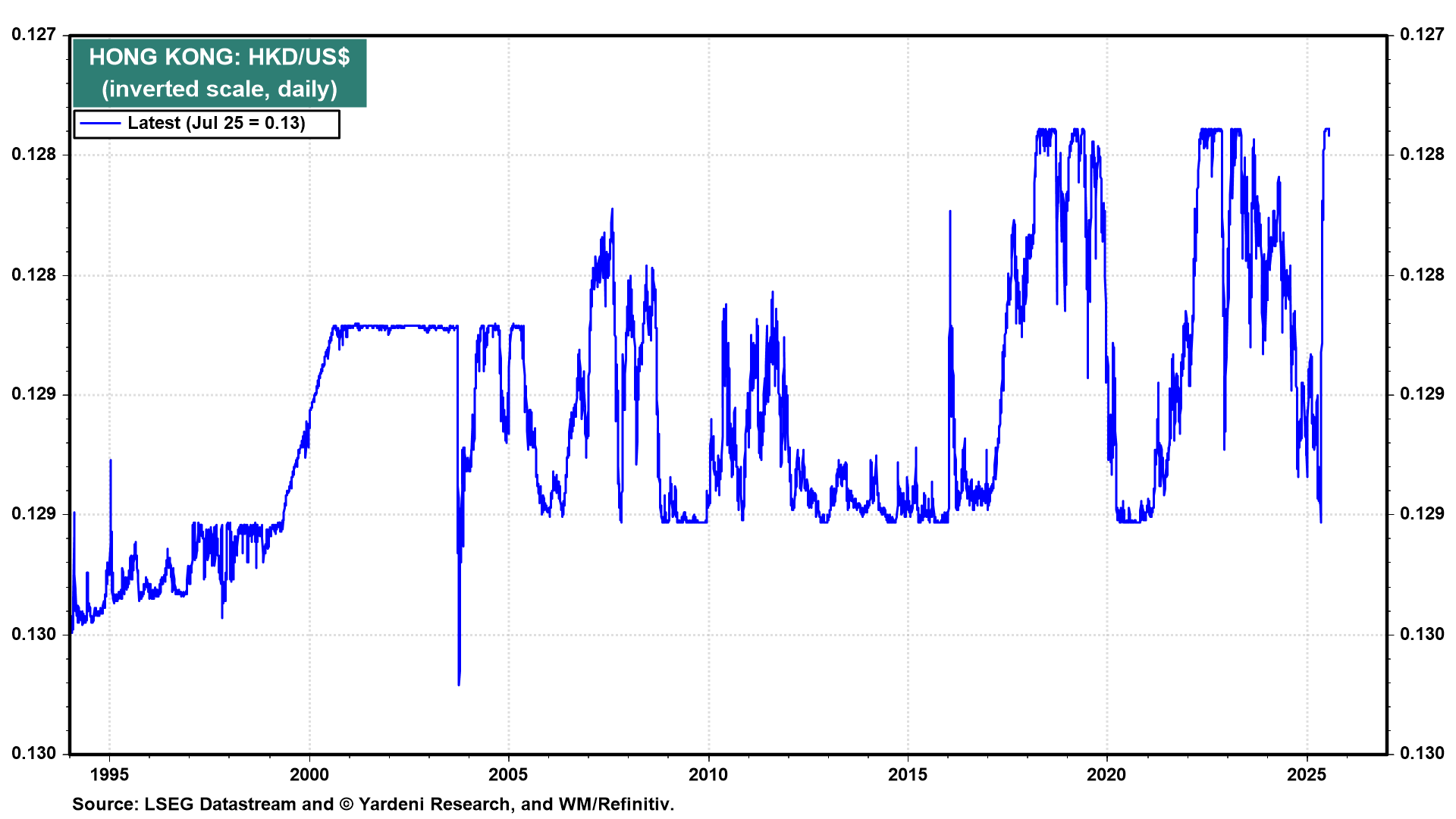The image size is (1456, 819).
Task: Click 'Yardeni Research' in the source line
Action: pos(434,805)
